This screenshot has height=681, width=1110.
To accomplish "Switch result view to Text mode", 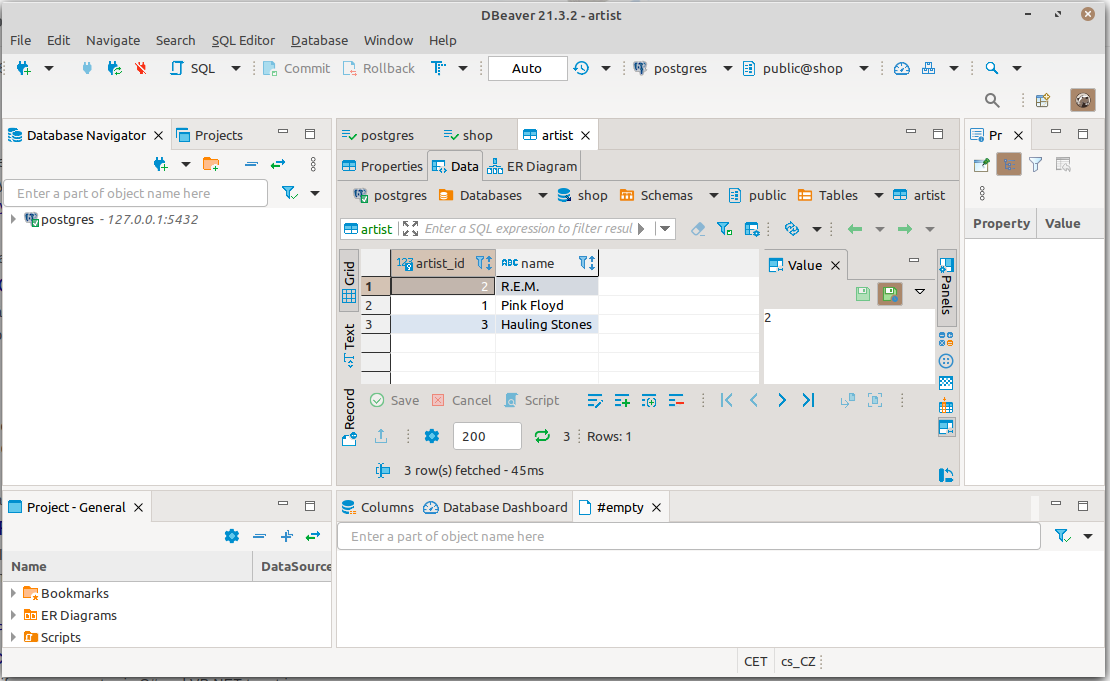I will 349,343.
